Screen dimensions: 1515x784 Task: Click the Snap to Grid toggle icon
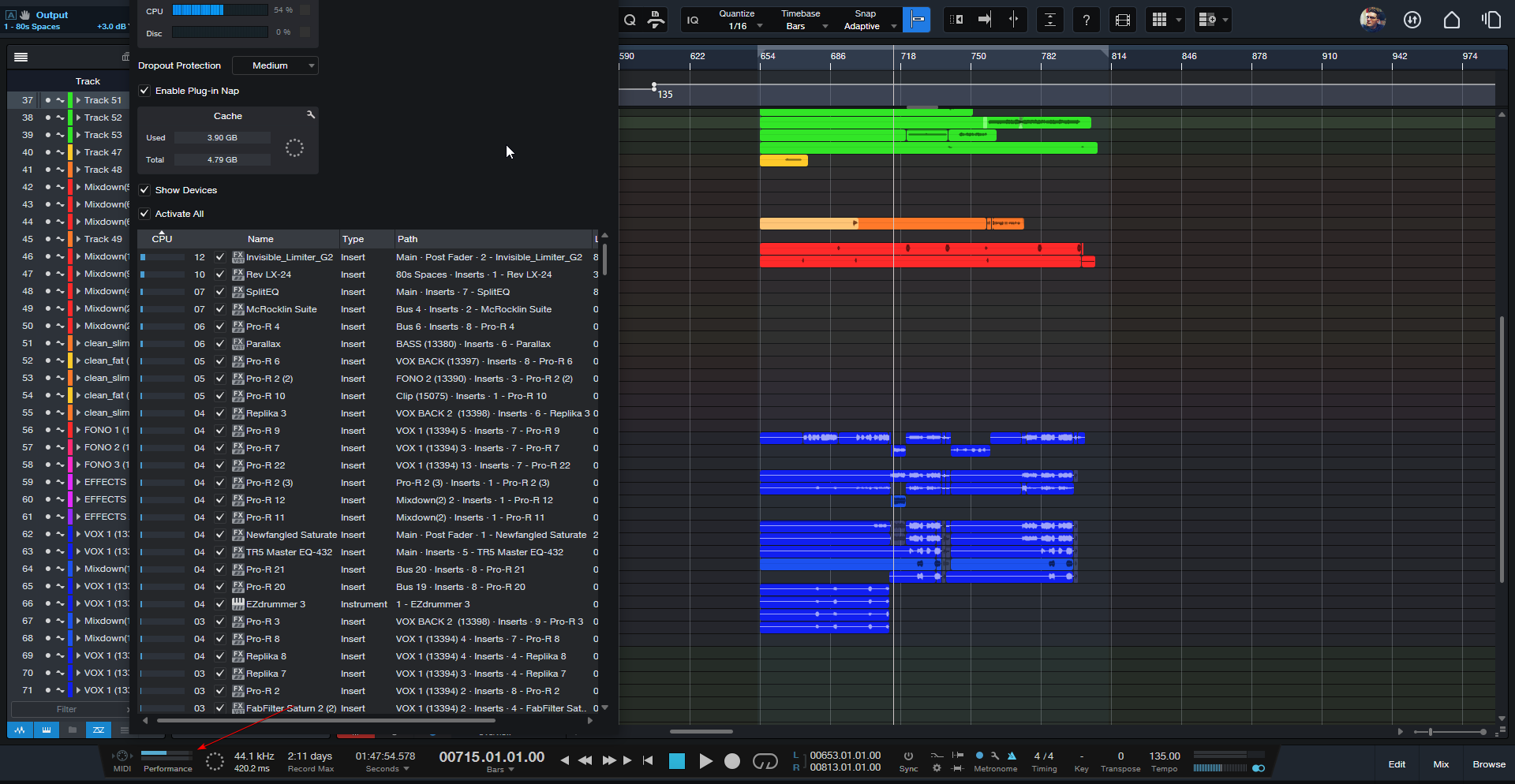click(917, 20)
